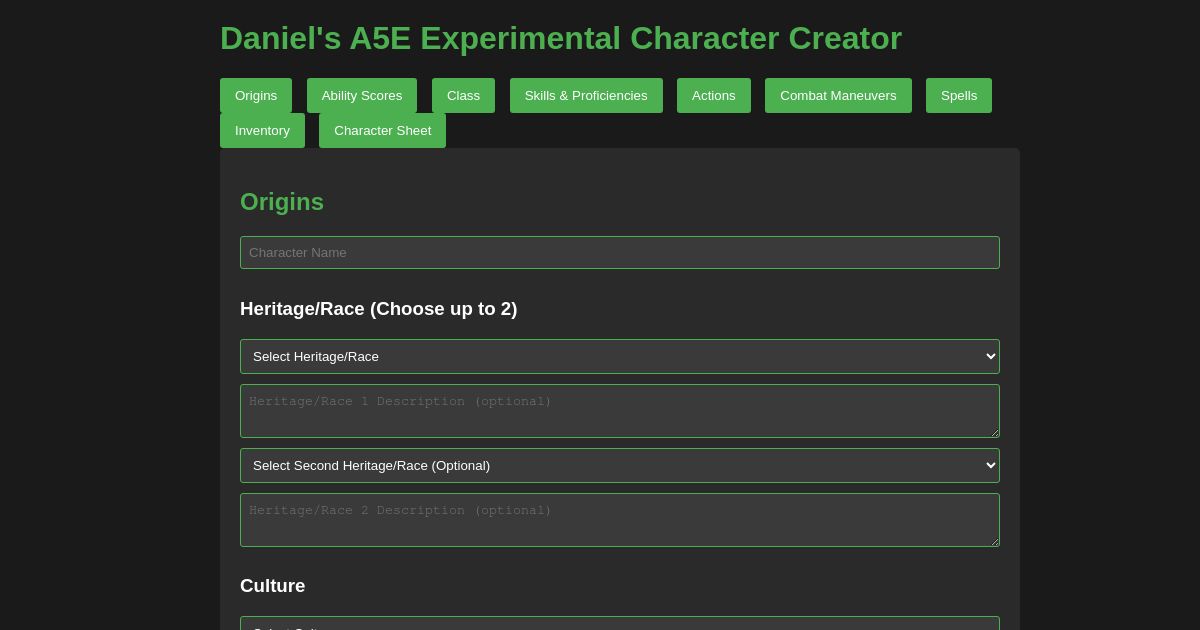Open the Character Sheet view
Image resolution: width=1200 pixels, height=630 pixels.
click(383, 130)
